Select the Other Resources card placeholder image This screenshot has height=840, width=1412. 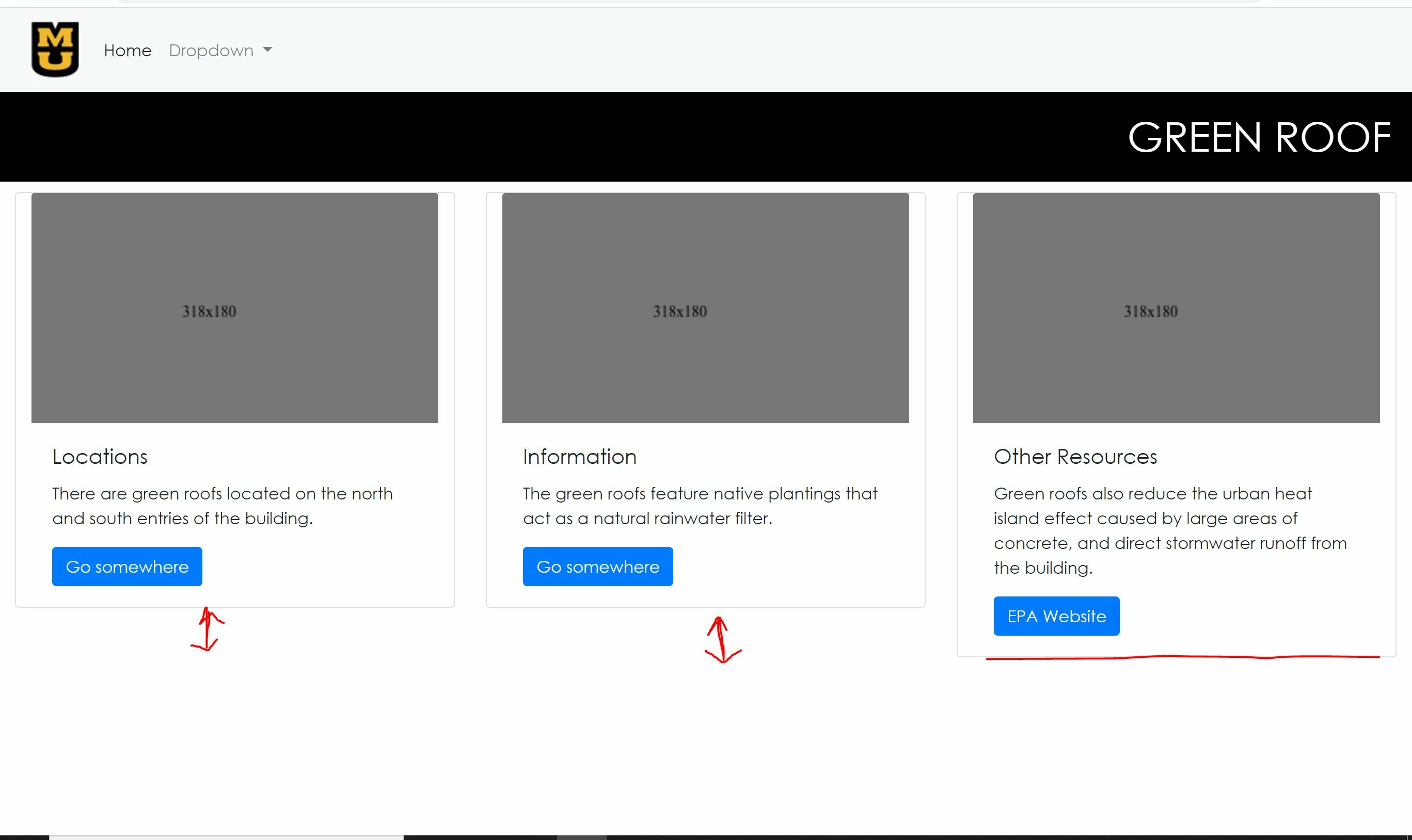(x=1176, y=308)
